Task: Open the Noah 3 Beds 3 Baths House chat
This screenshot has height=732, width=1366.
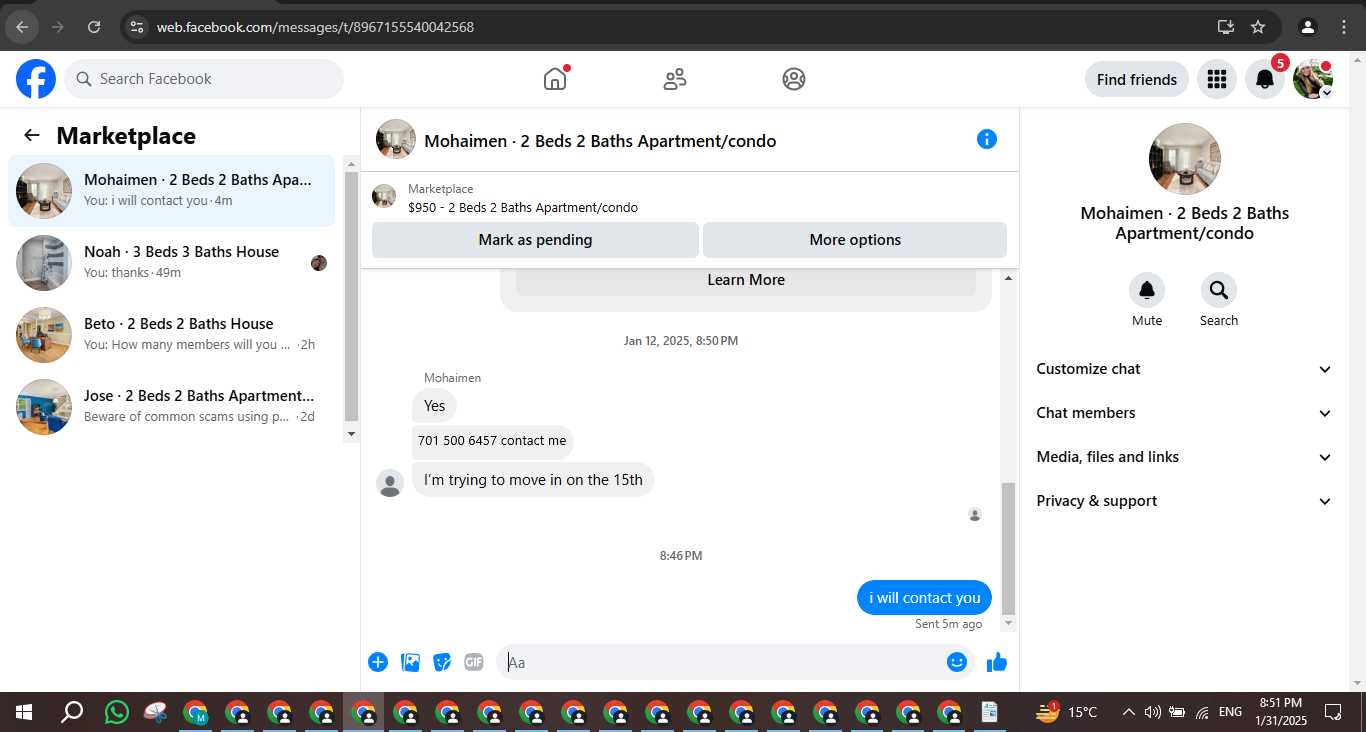Action: point(172,263)
